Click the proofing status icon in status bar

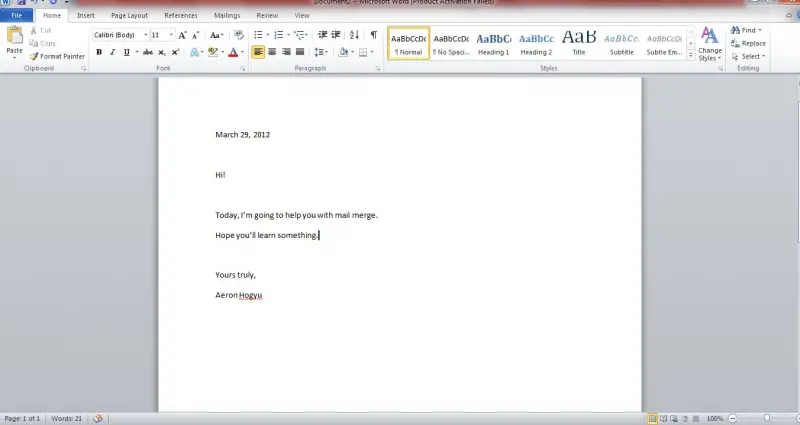pos(98,418)
